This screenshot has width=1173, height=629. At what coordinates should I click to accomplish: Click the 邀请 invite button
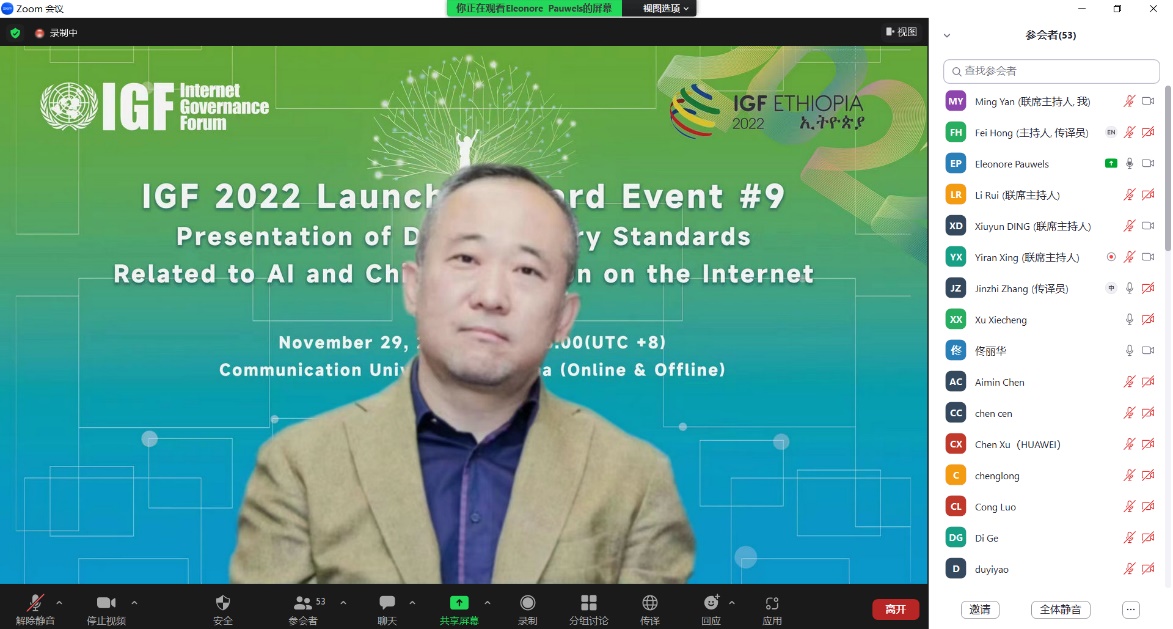980,609
